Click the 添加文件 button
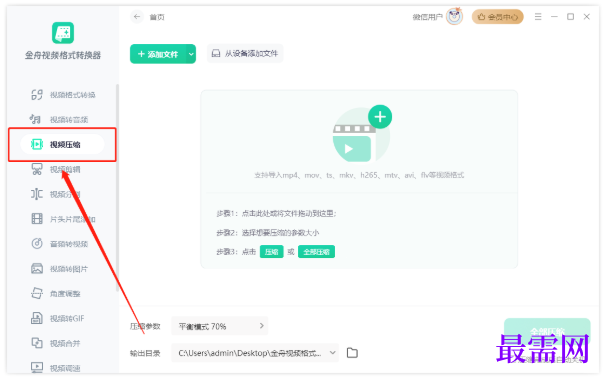This screenshot has height=380, width=608. 158,54
